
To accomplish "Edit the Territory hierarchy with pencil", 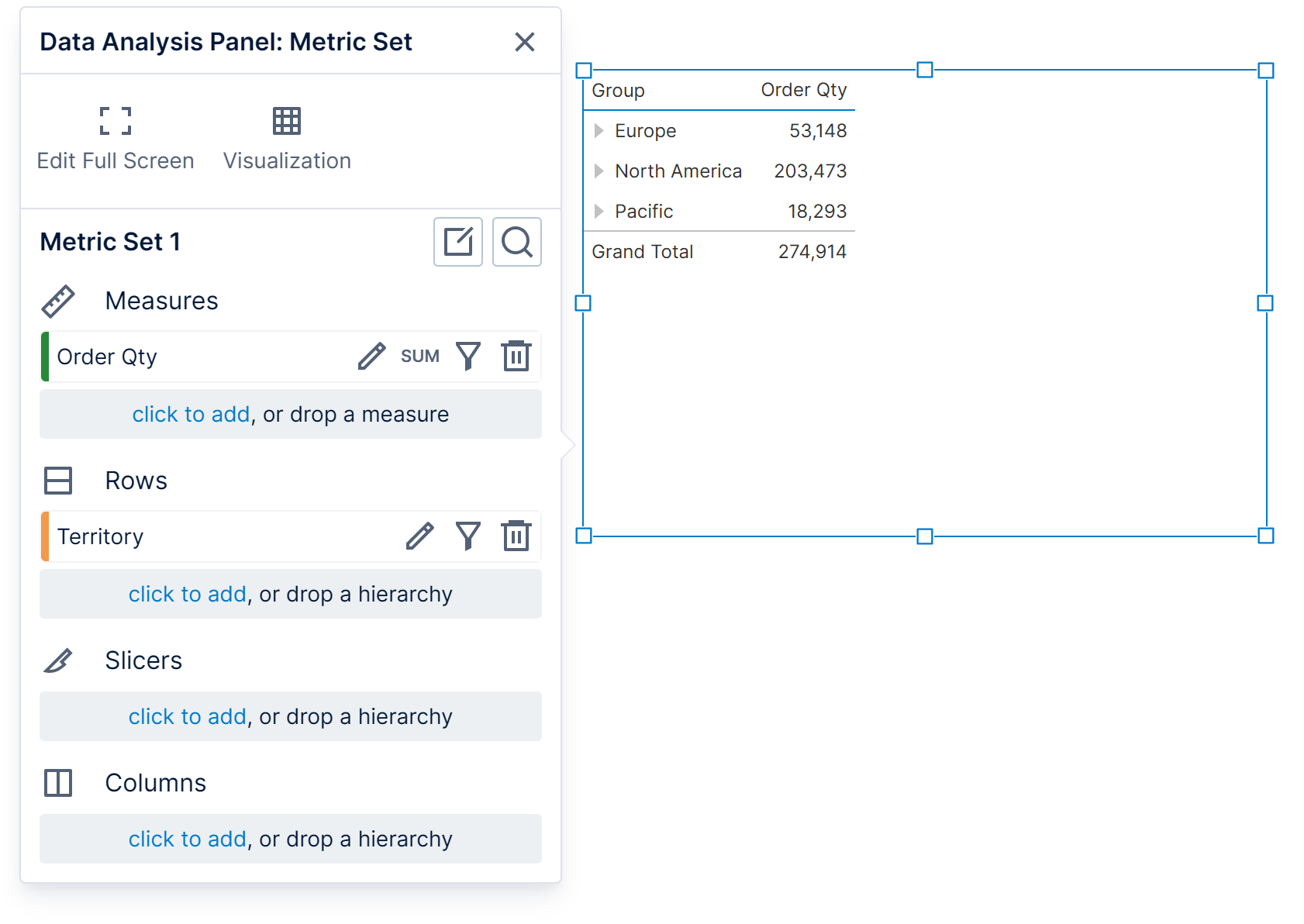I will click(x=419, y=536).
